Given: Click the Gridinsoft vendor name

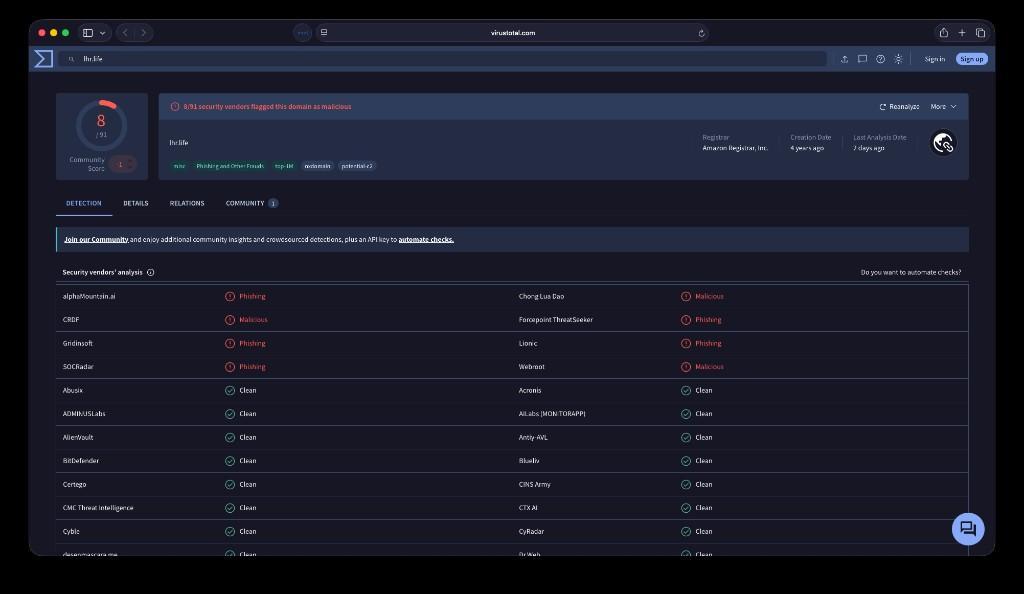Looking at the screenshot, I should pos(78,343).
